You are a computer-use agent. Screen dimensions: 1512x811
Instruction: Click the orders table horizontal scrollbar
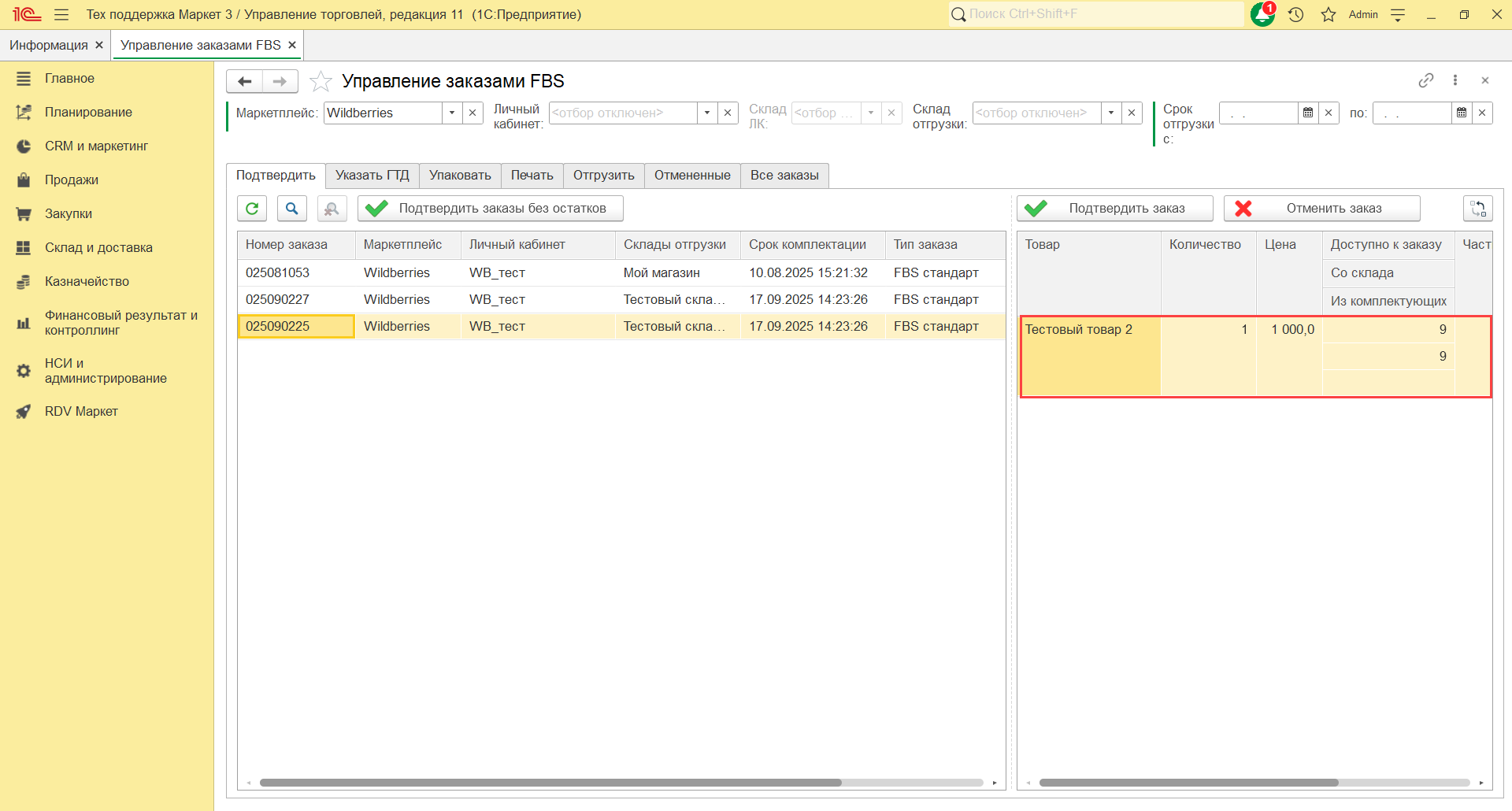pos(550,783)
